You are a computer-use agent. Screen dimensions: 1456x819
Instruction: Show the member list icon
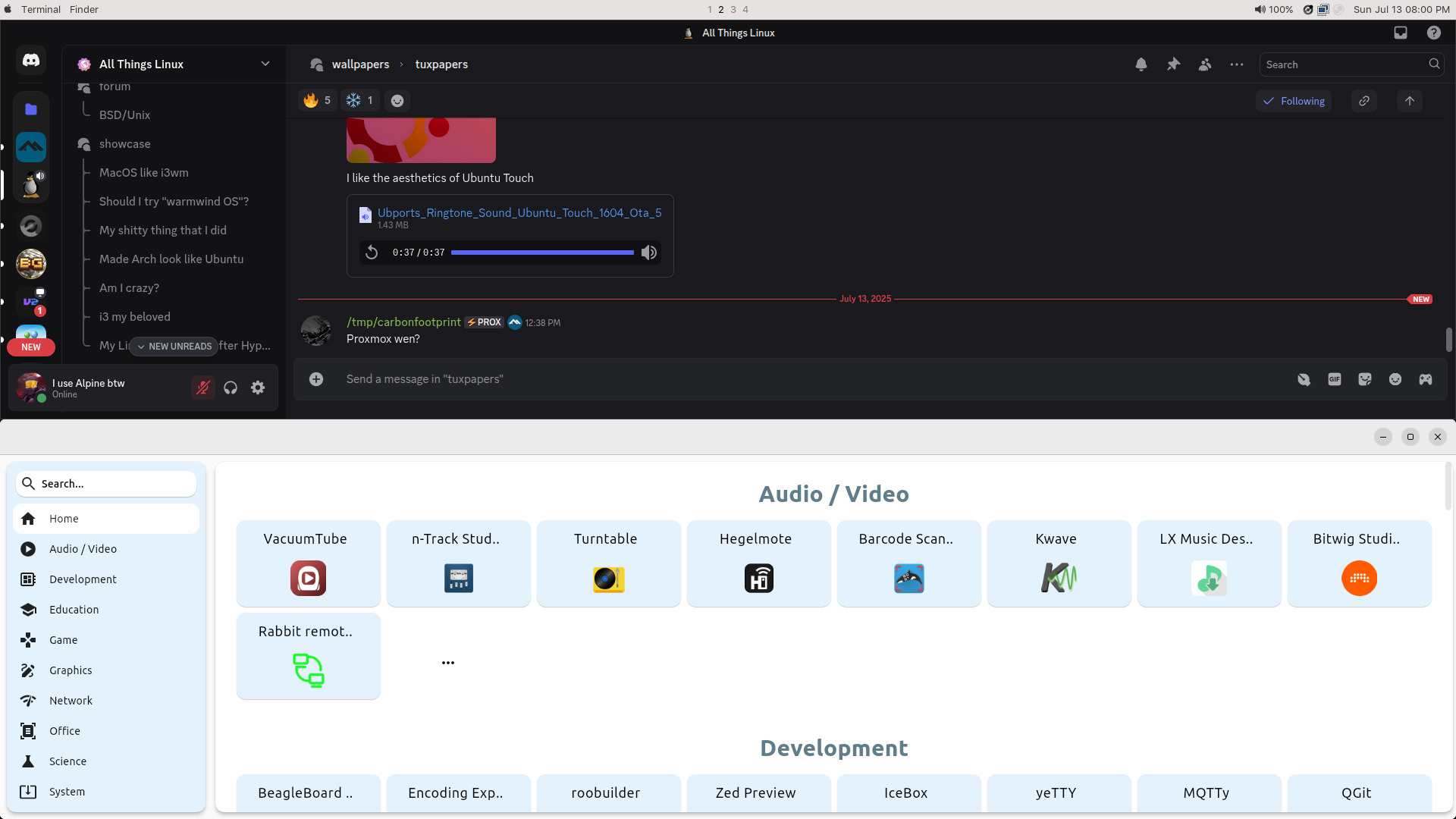click(x=1205, y=64)
